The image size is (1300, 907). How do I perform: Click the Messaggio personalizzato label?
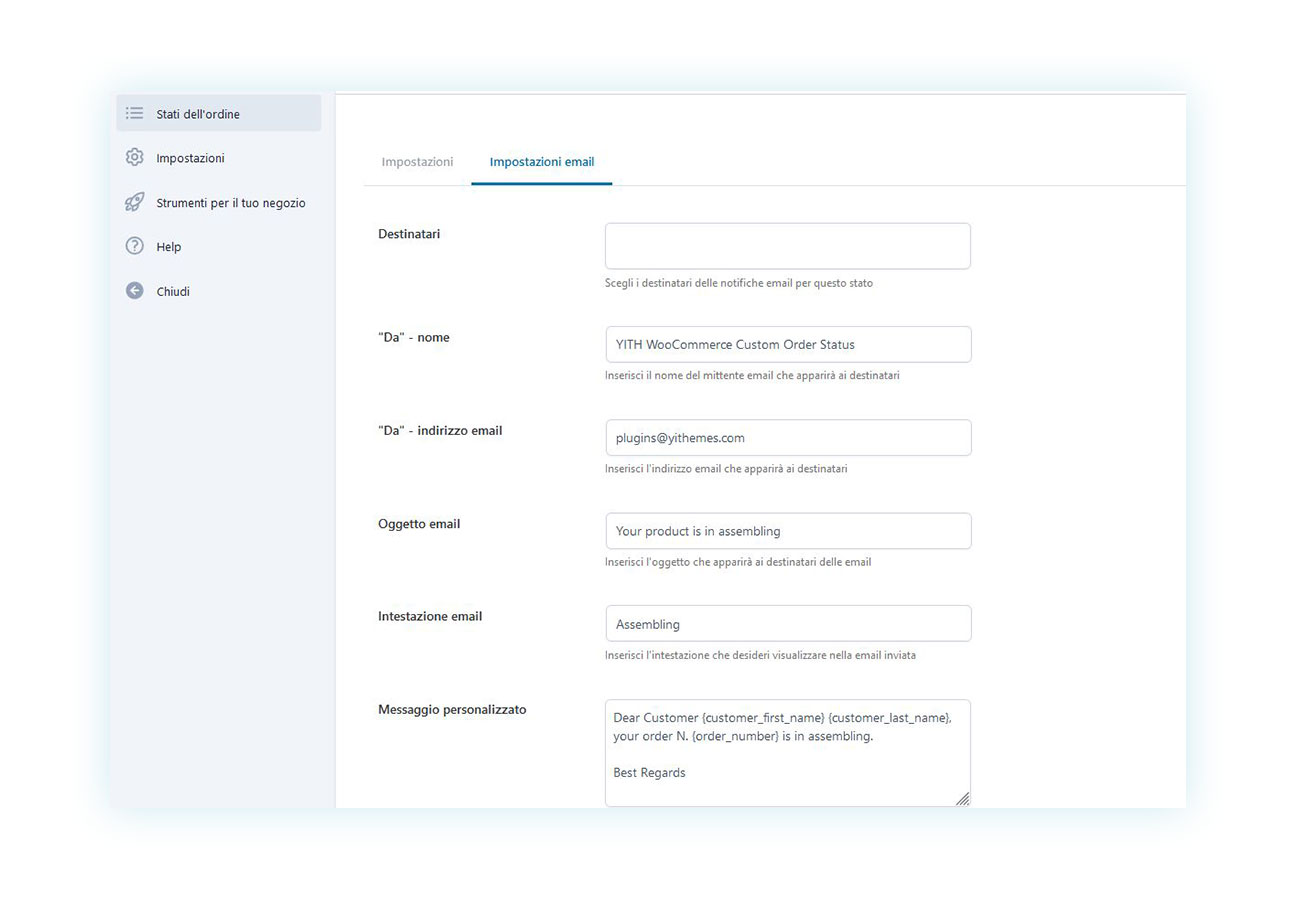pos(452,710)
